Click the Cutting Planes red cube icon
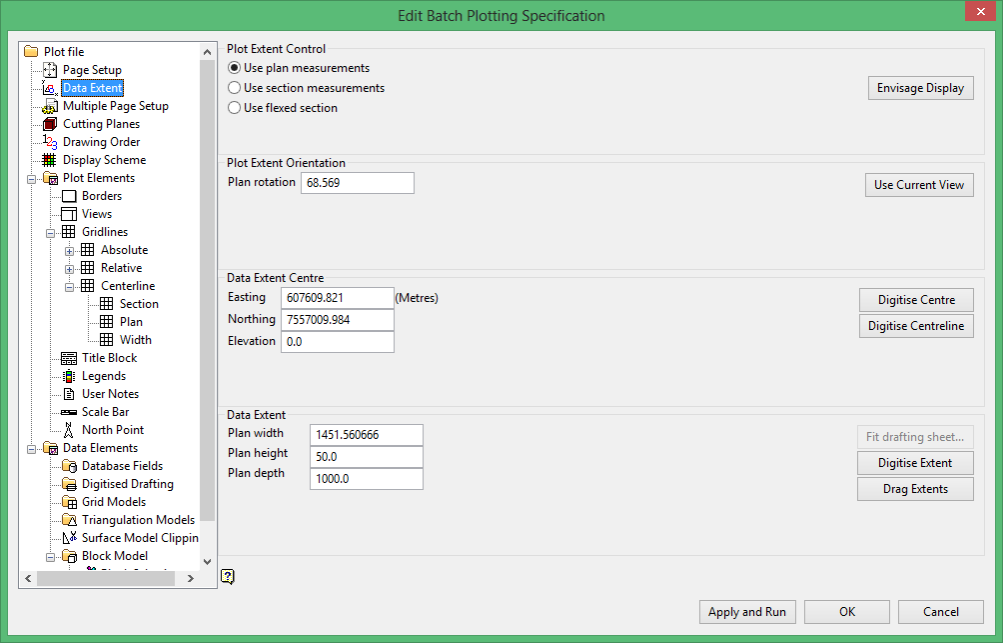The height and width of the screenshot is (643, 1003). 50,123
